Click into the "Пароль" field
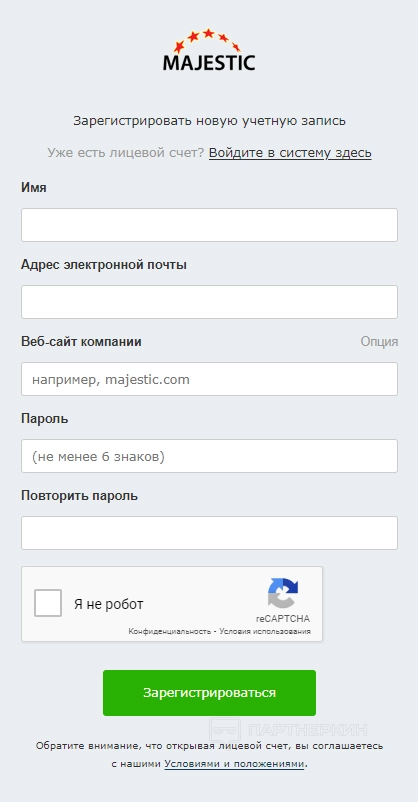418x802 pixels. (x=209, y=456)
